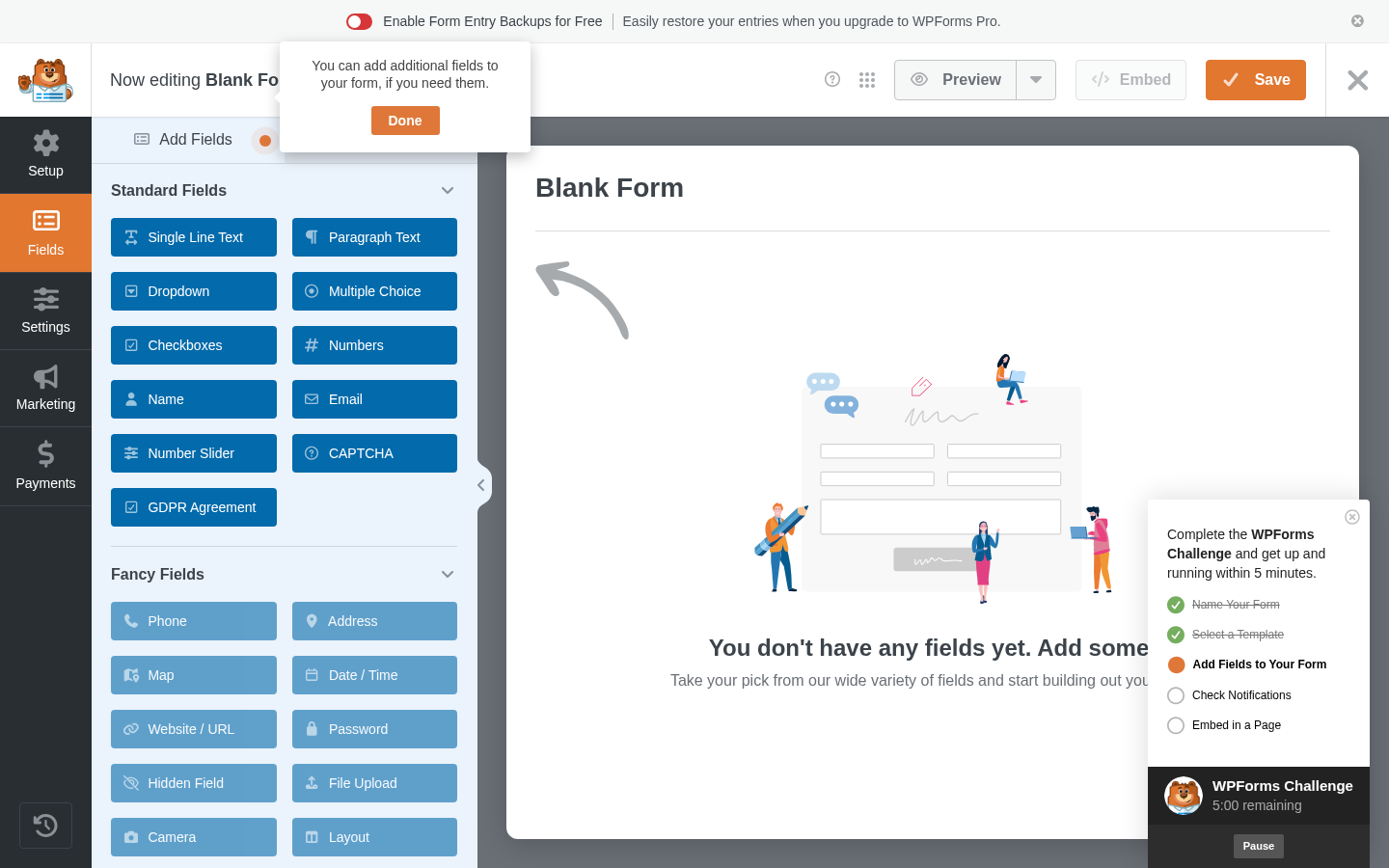Add a Password field
This screenshot has height=868, width=1389.
tap(374, 729)
